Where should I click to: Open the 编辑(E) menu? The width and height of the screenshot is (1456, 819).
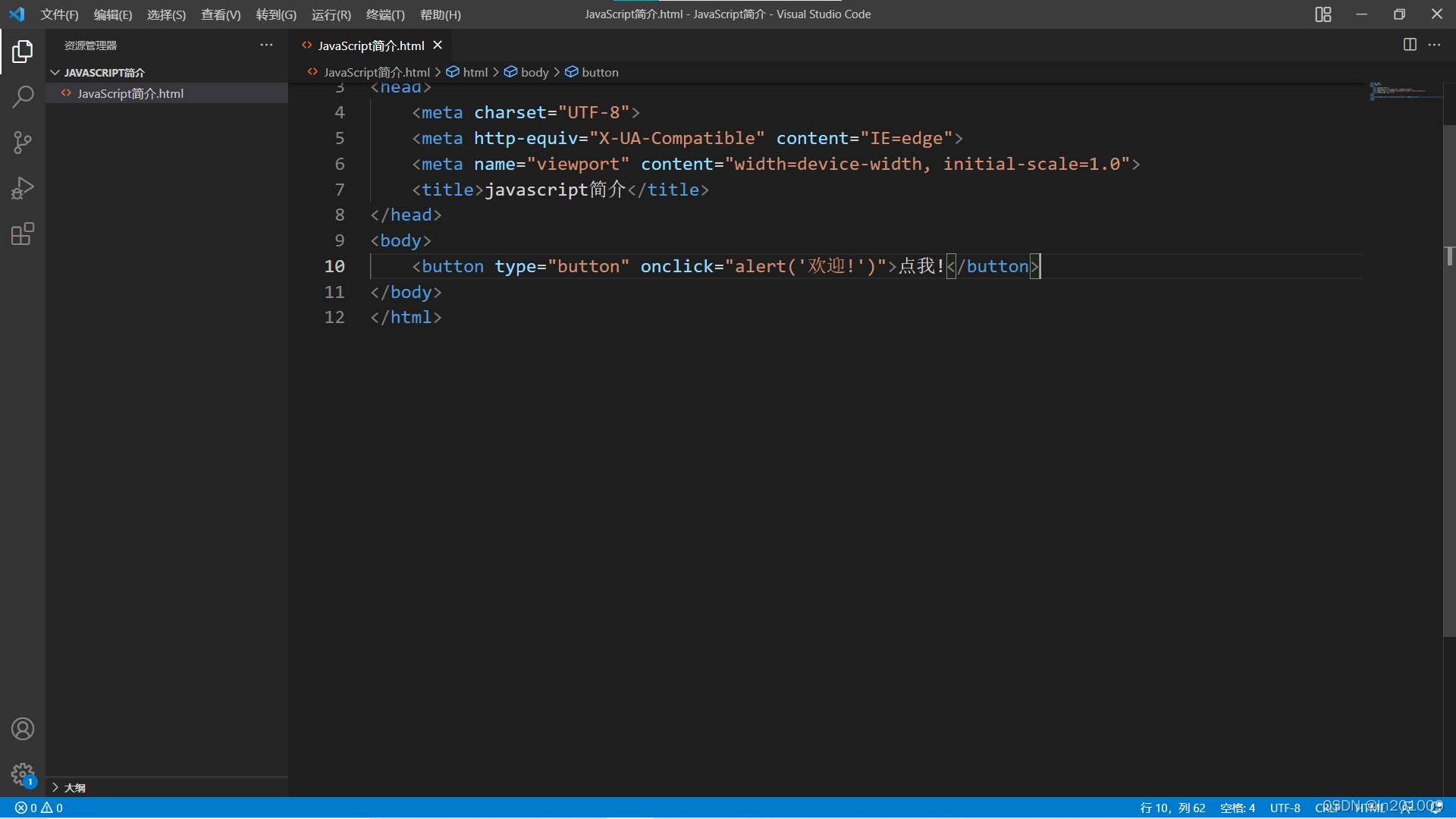113,14
